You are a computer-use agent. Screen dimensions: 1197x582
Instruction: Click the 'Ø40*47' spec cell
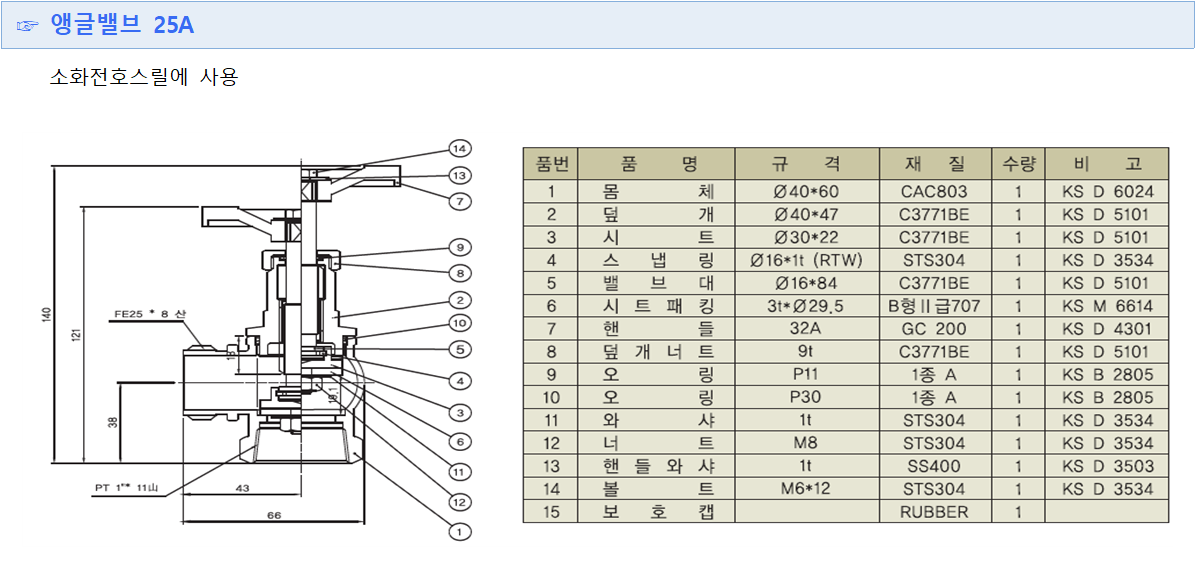807,215
